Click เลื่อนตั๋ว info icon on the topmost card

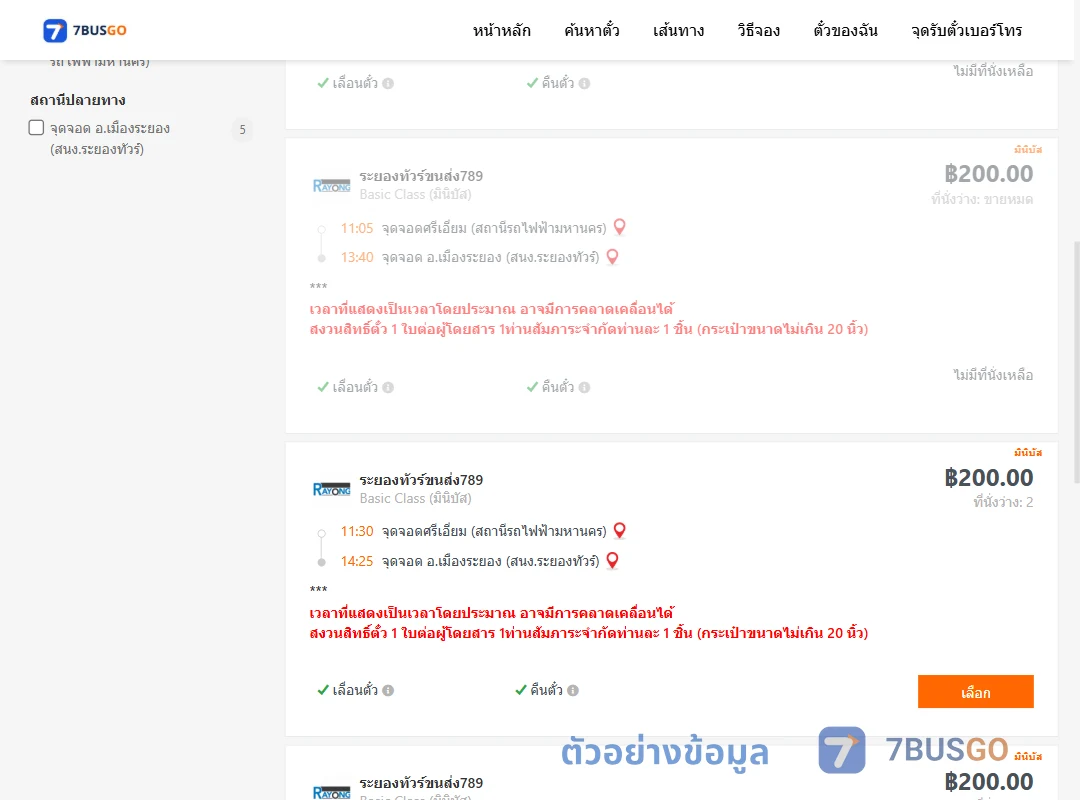388,83
